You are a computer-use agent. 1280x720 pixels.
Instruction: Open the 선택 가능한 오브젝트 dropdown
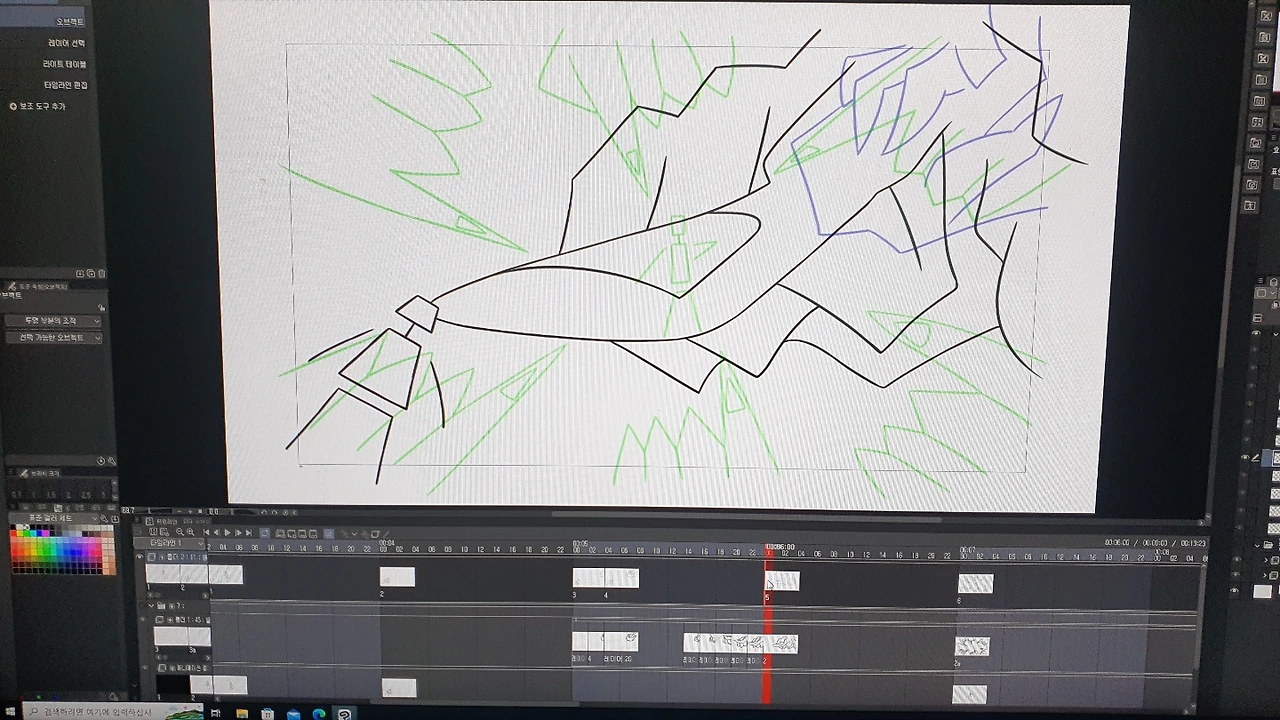coord(53,338)
